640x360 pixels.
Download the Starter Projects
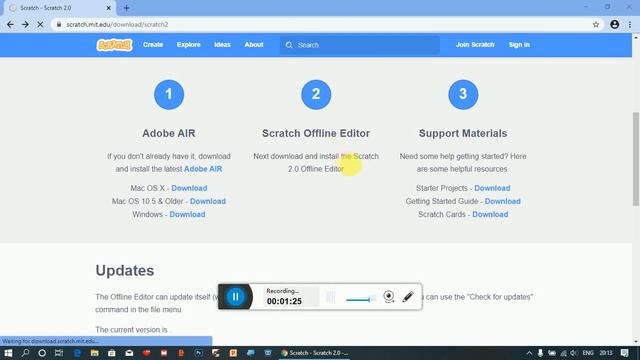(492, 188)
